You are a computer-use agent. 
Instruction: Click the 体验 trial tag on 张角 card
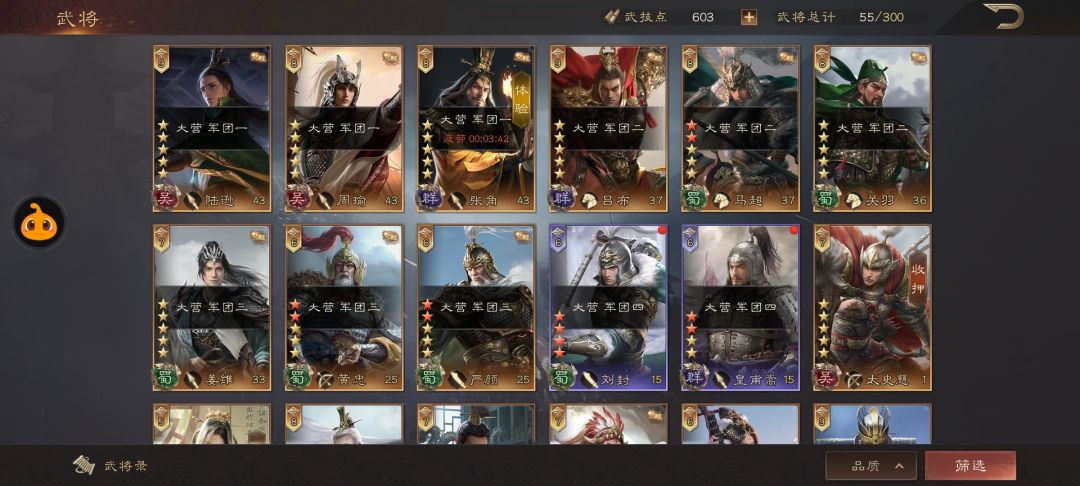coord(521,99)
